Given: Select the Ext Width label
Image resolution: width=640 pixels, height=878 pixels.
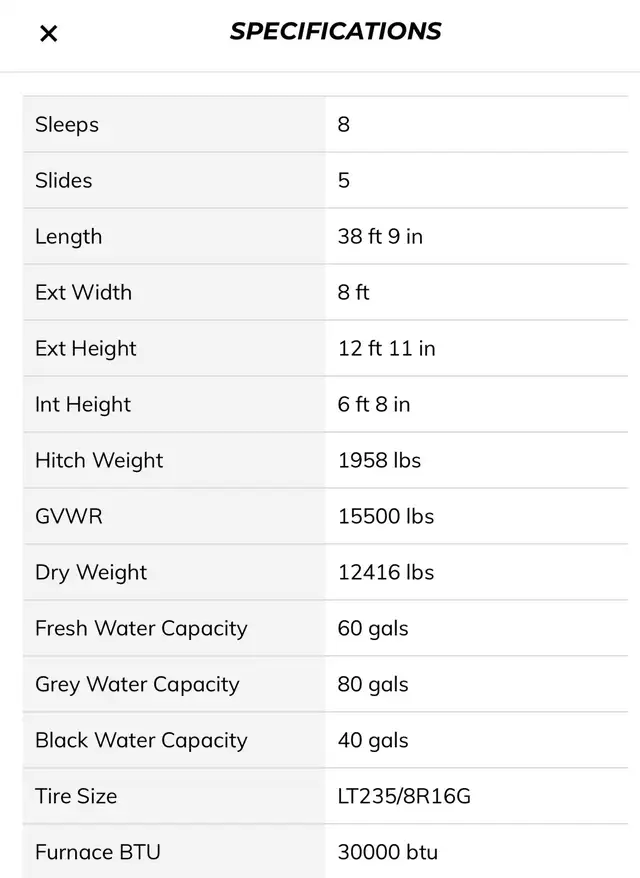Looking at the screenshot, I should (83, 293).
